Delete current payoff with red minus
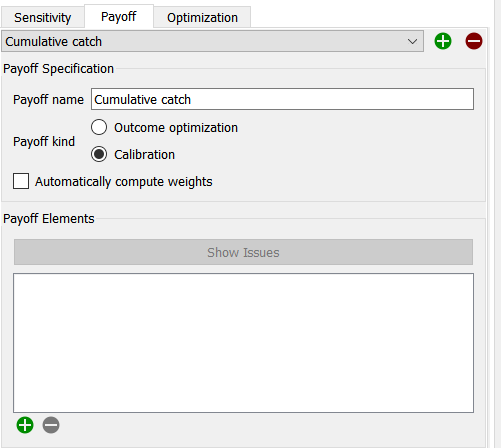 [474, 41]
